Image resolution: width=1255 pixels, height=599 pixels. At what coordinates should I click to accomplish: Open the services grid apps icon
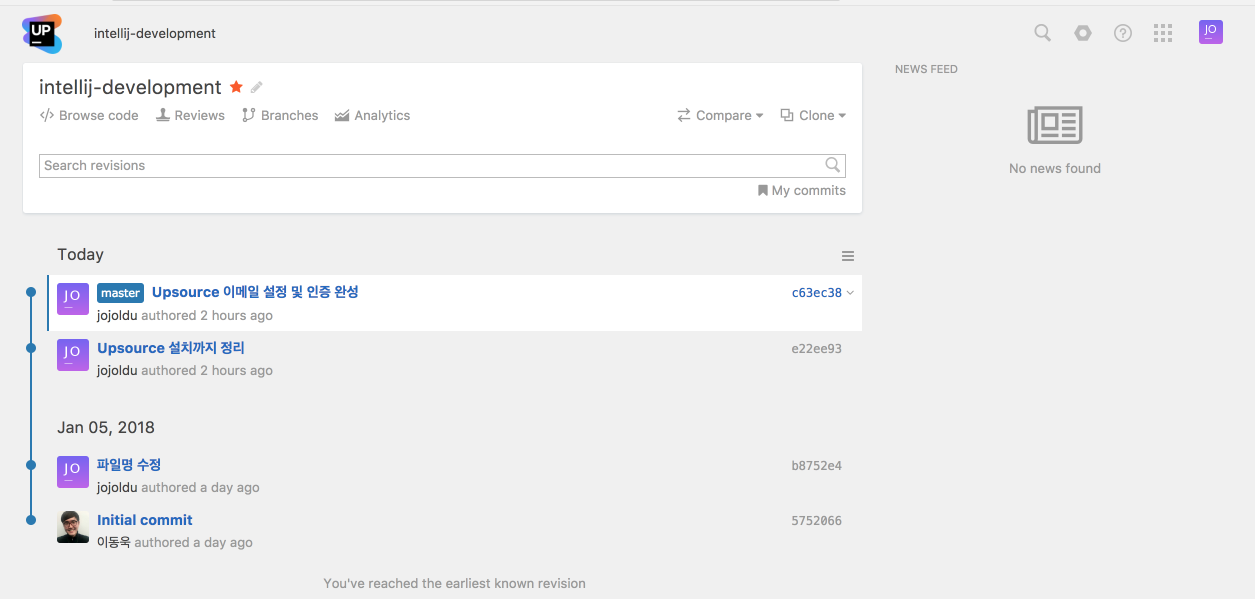pos(1162,33)
